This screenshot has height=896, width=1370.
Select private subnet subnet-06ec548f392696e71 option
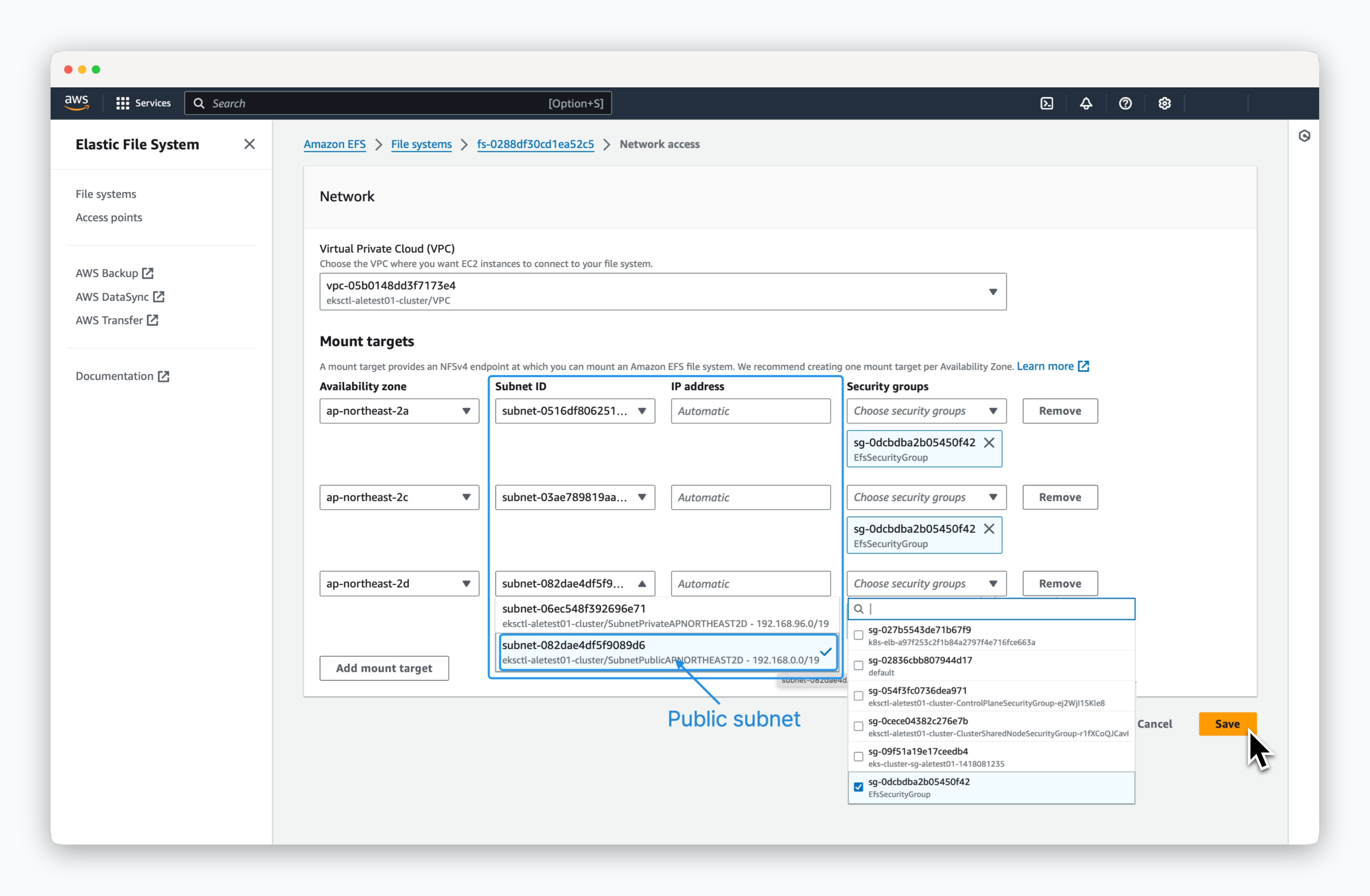coord(667,615)
